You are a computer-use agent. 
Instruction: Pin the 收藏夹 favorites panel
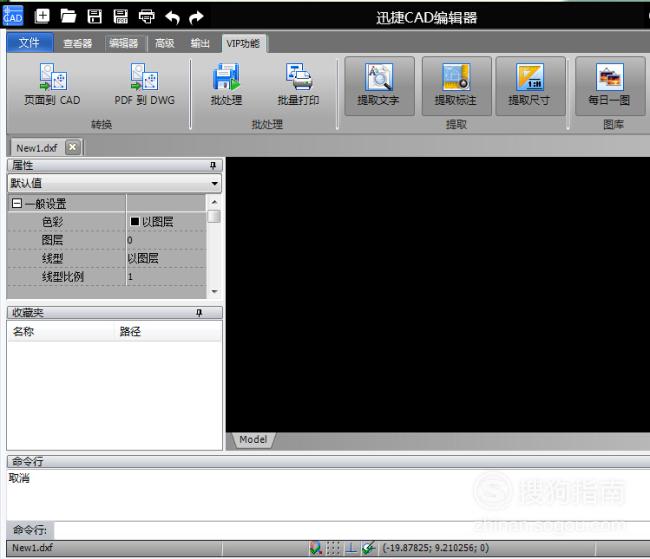click(x=199, y=313)
